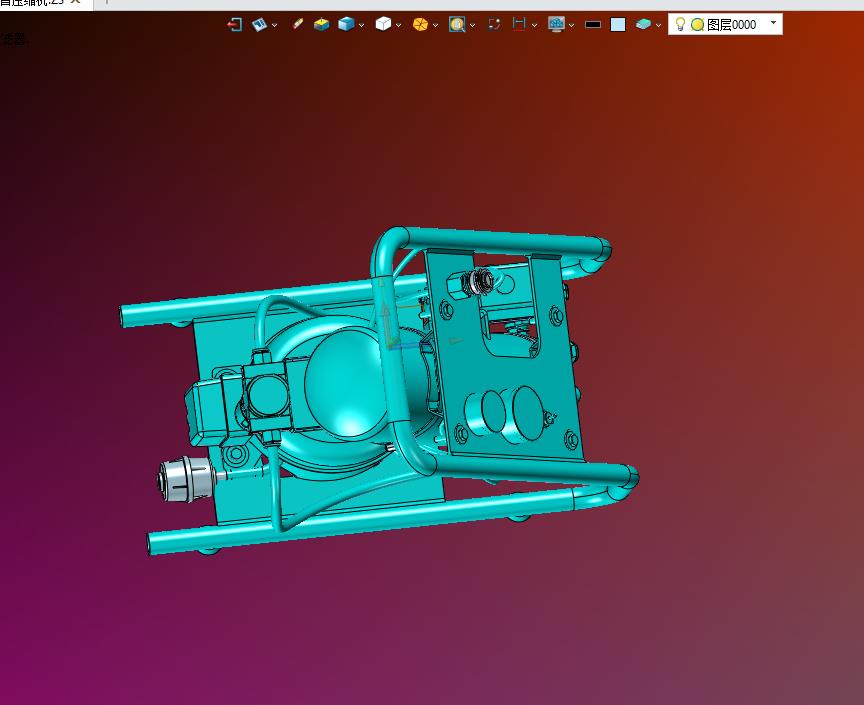Viewport: 864px width, 705px height.
Task: Activate the magnifier zoom tool
Action: click(x=456, y=24)
